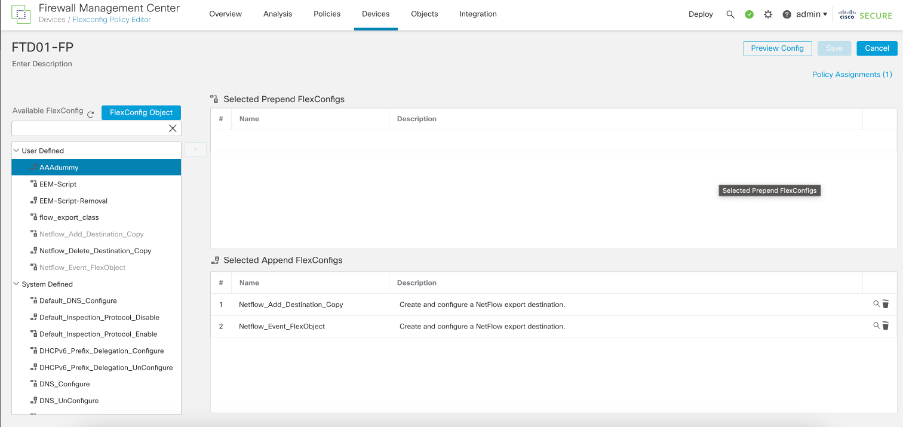Click the Cancel button
The height and width of the screenshot is (428, 904).
pos(877,48)
